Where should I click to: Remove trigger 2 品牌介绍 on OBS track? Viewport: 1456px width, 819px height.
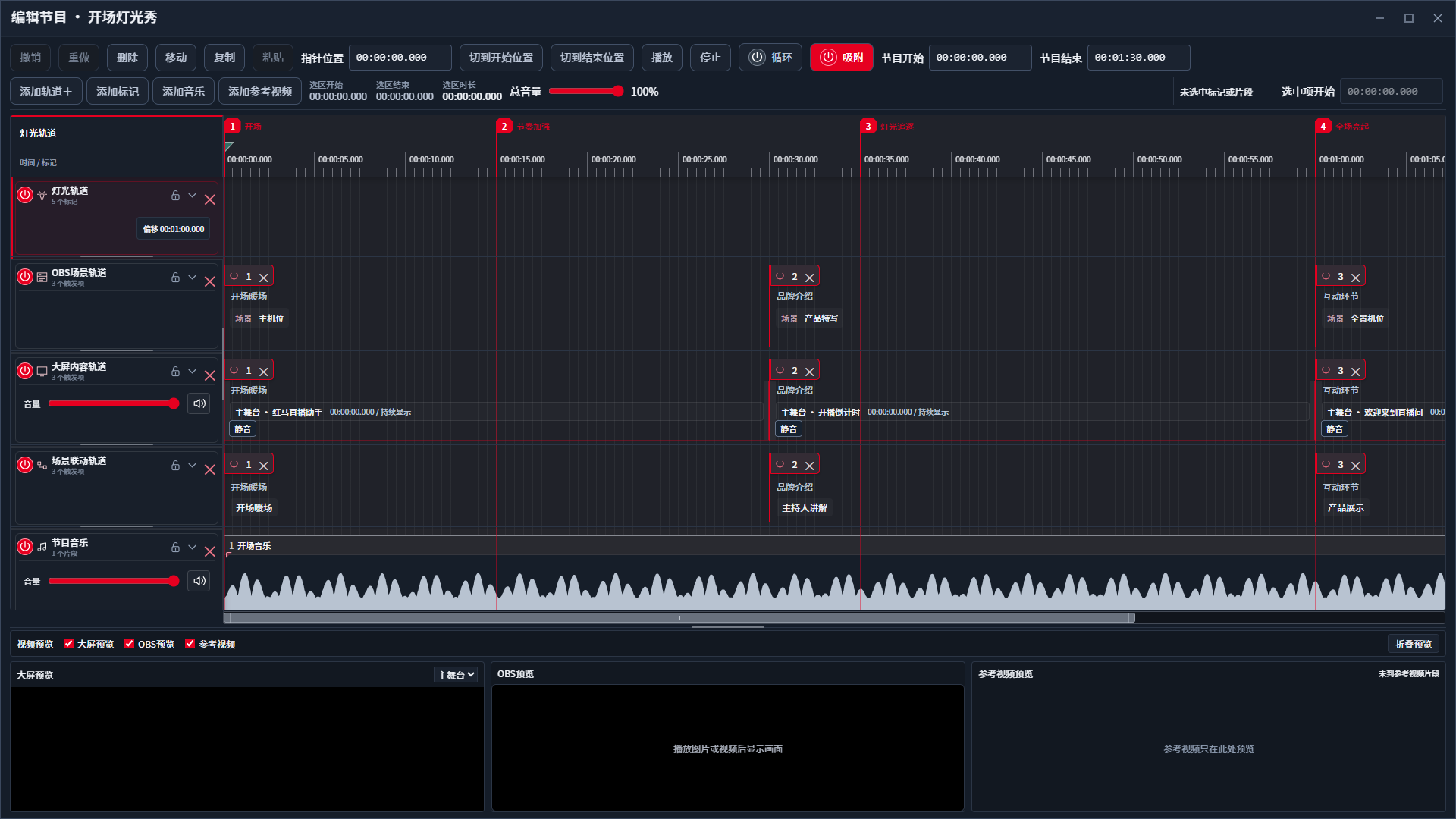click(x=810, y=278)
